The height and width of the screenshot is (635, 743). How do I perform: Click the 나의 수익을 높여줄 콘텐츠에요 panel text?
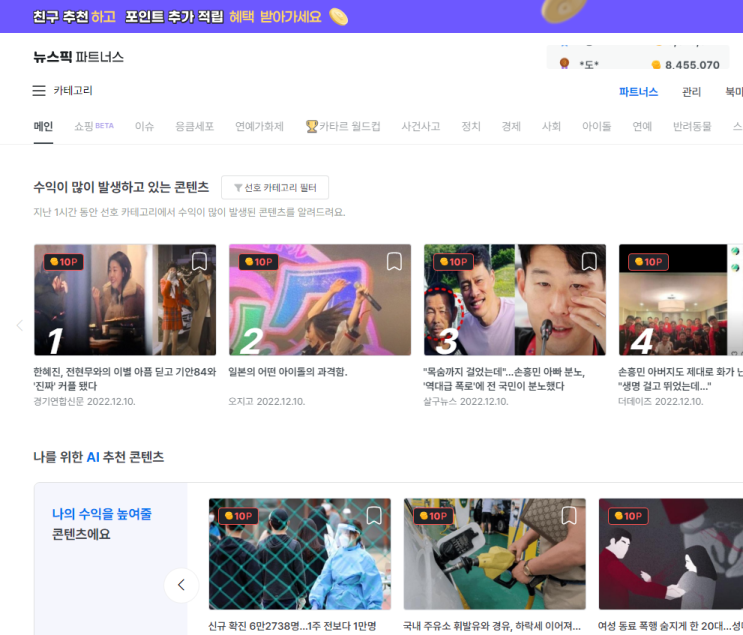(102, 524)
